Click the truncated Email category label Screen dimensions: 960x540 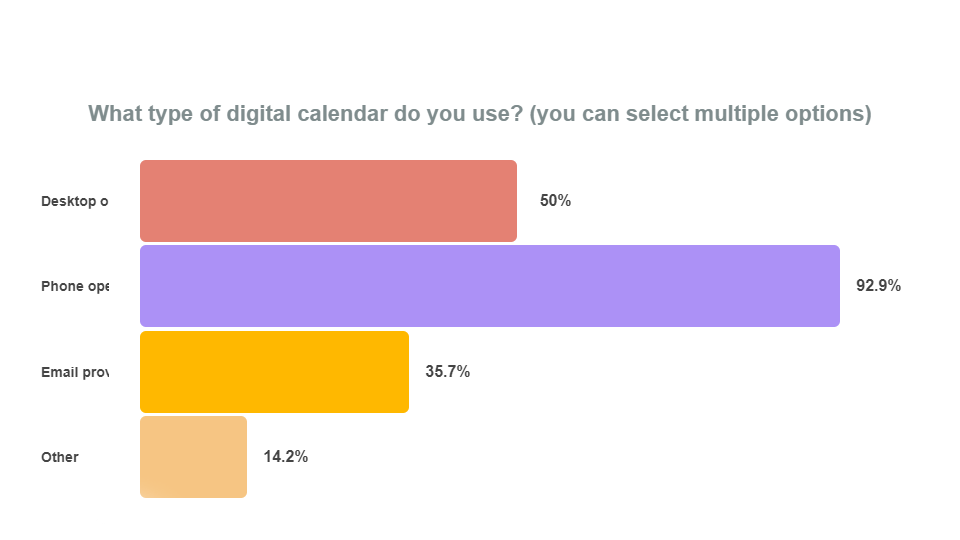point(75,372)
